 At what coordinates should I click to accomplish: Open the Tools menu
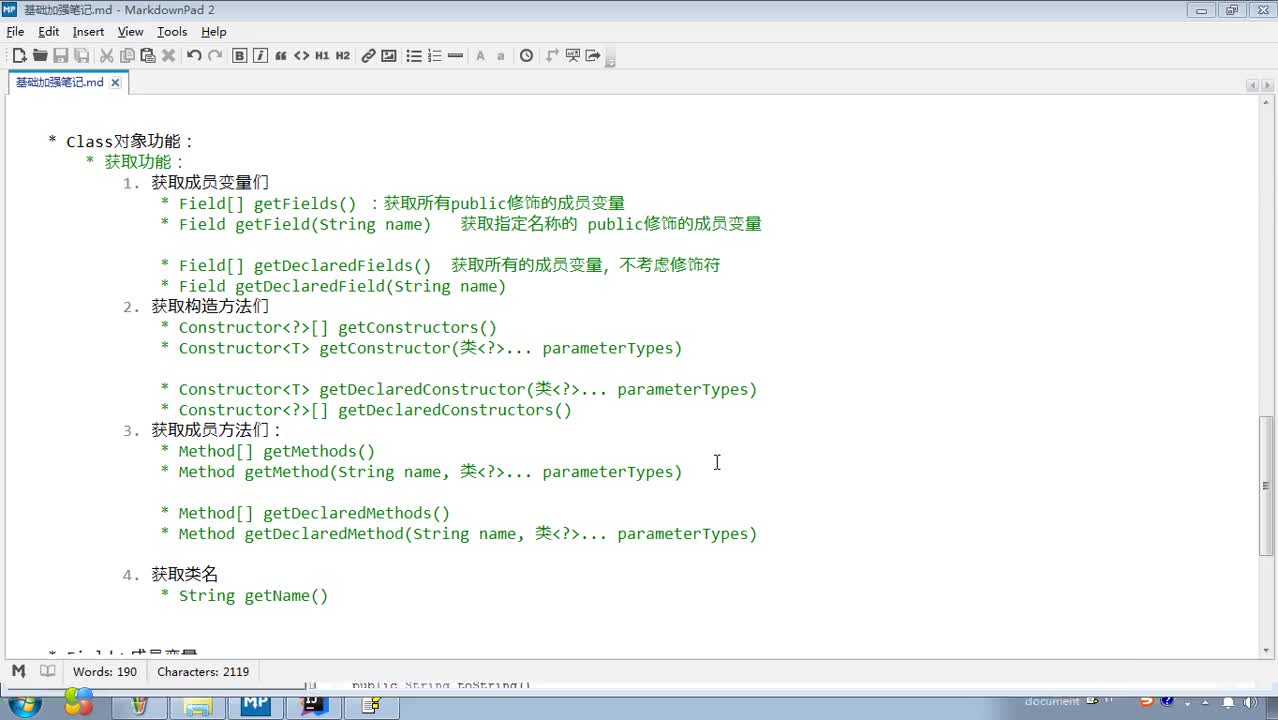tap(172, 32)
